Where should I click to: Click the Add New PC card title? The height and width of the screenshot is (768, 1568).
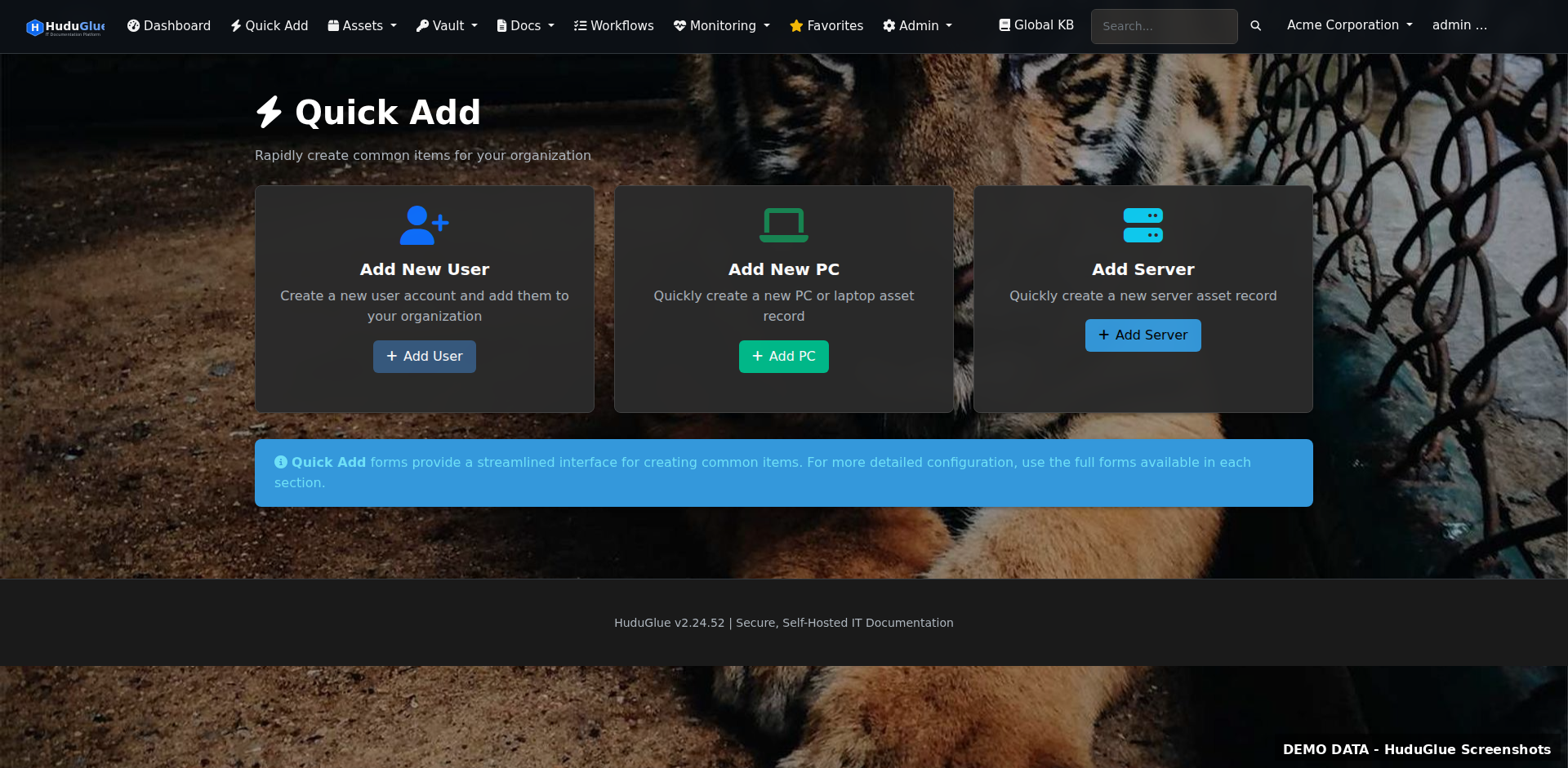(x=784, y=269)
